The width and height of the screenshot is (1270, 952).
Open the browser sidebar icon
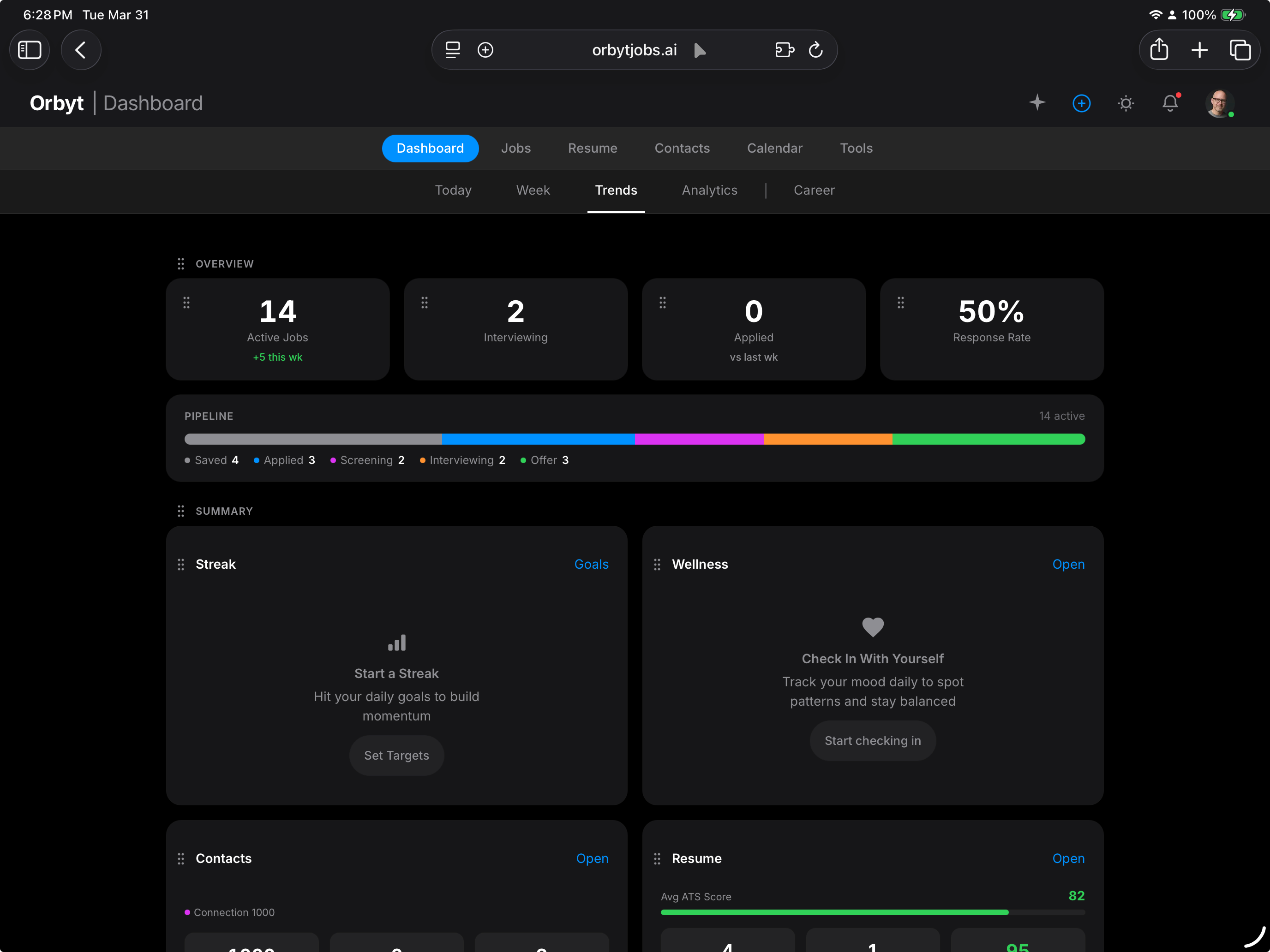(x=29, y=50)
